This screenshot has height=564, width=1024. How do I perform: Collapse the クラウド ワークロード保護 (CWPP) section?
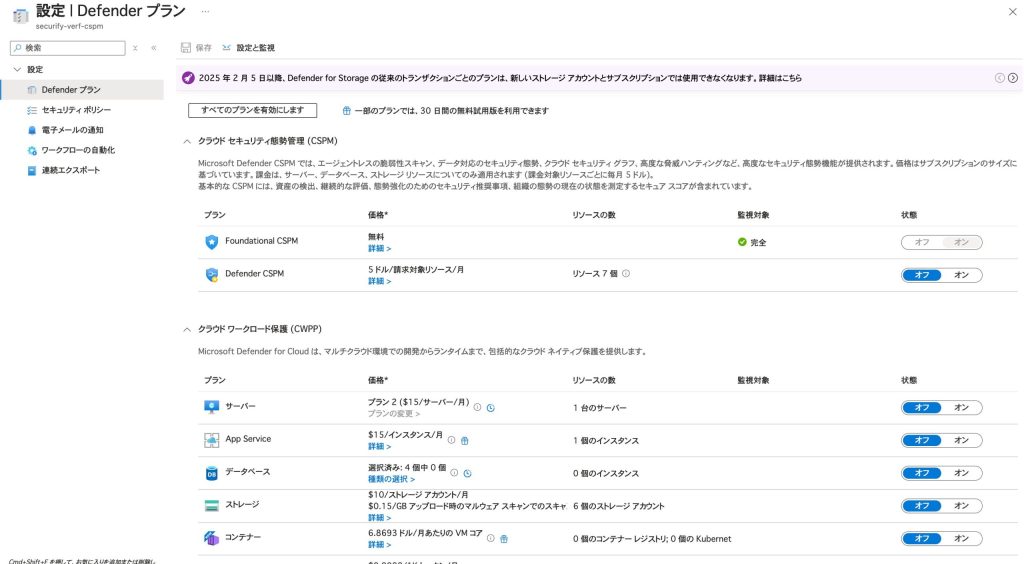(x=187, y=329)
